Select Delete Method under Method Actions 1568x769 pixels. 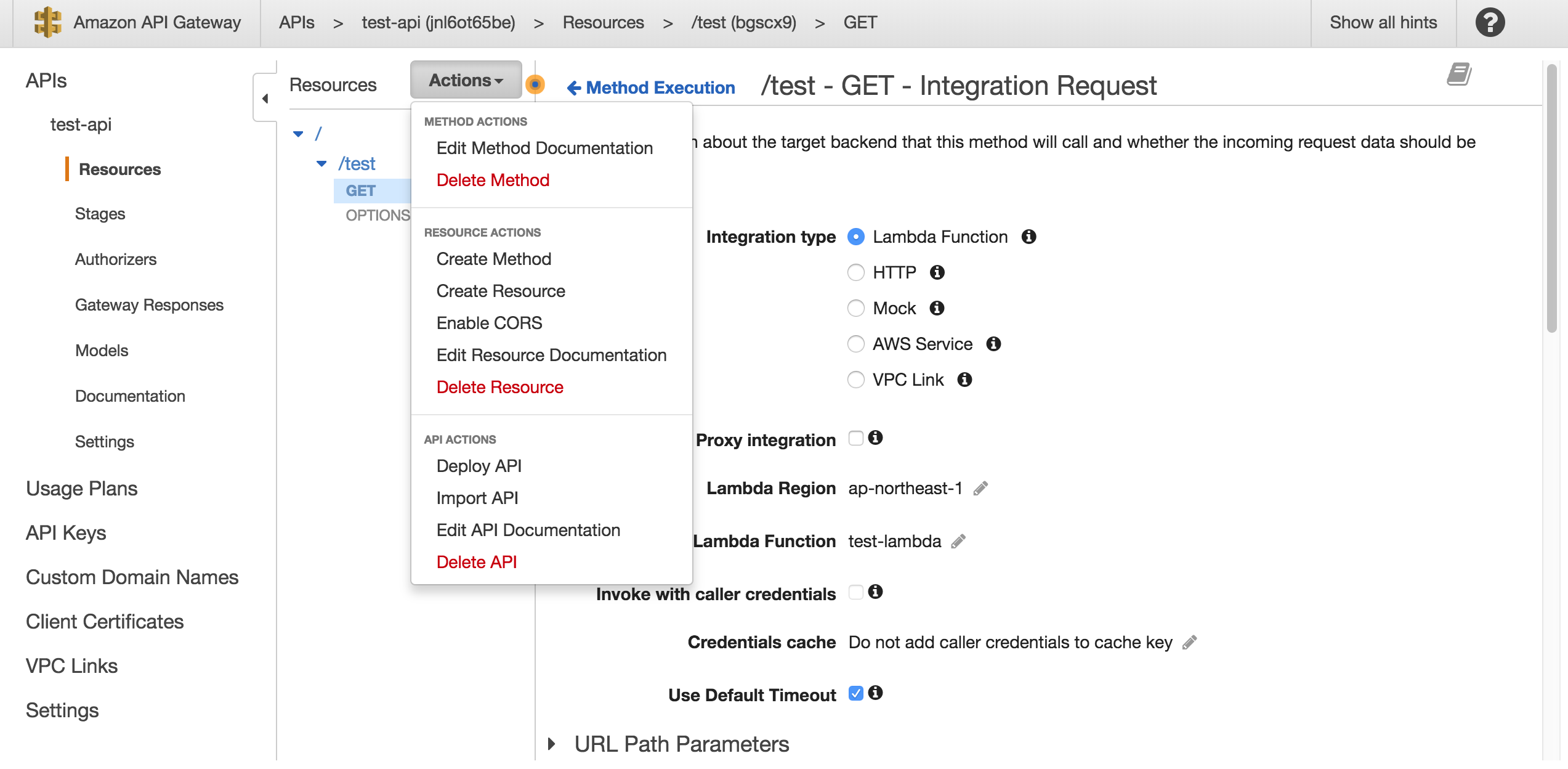tap(492, 179)
